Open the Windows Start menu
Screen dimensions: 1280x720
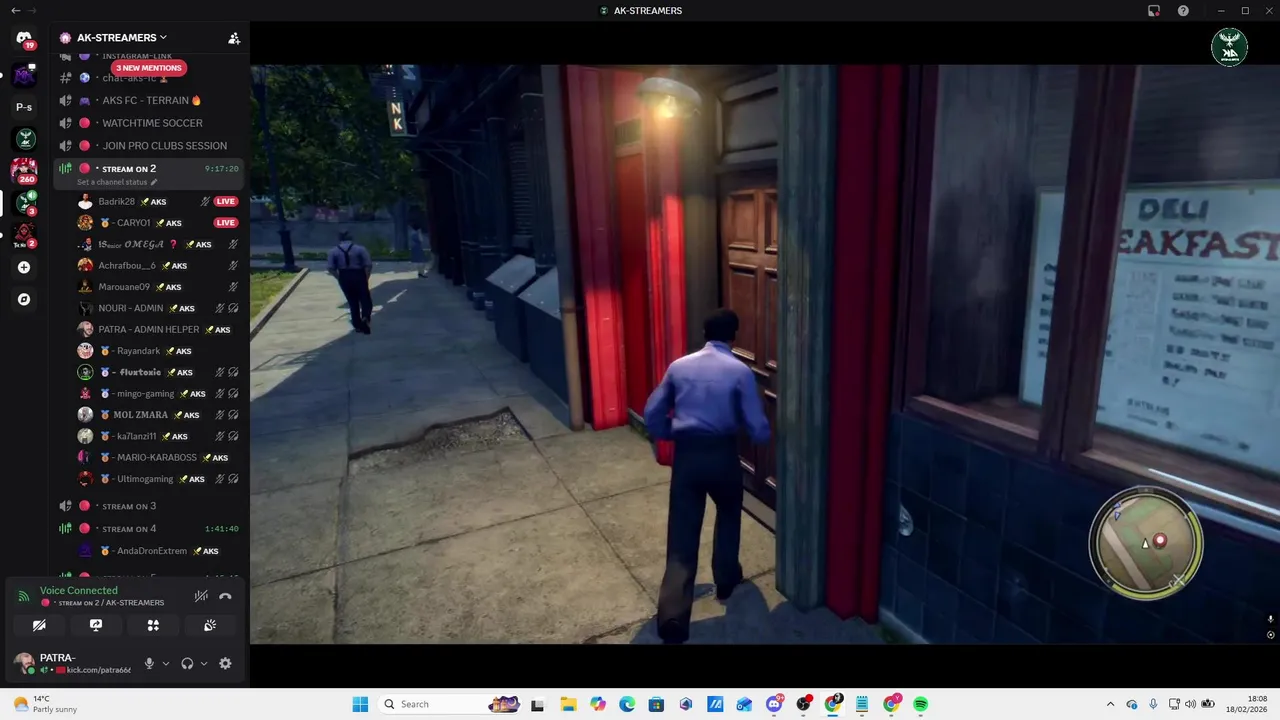click(360, 704)
